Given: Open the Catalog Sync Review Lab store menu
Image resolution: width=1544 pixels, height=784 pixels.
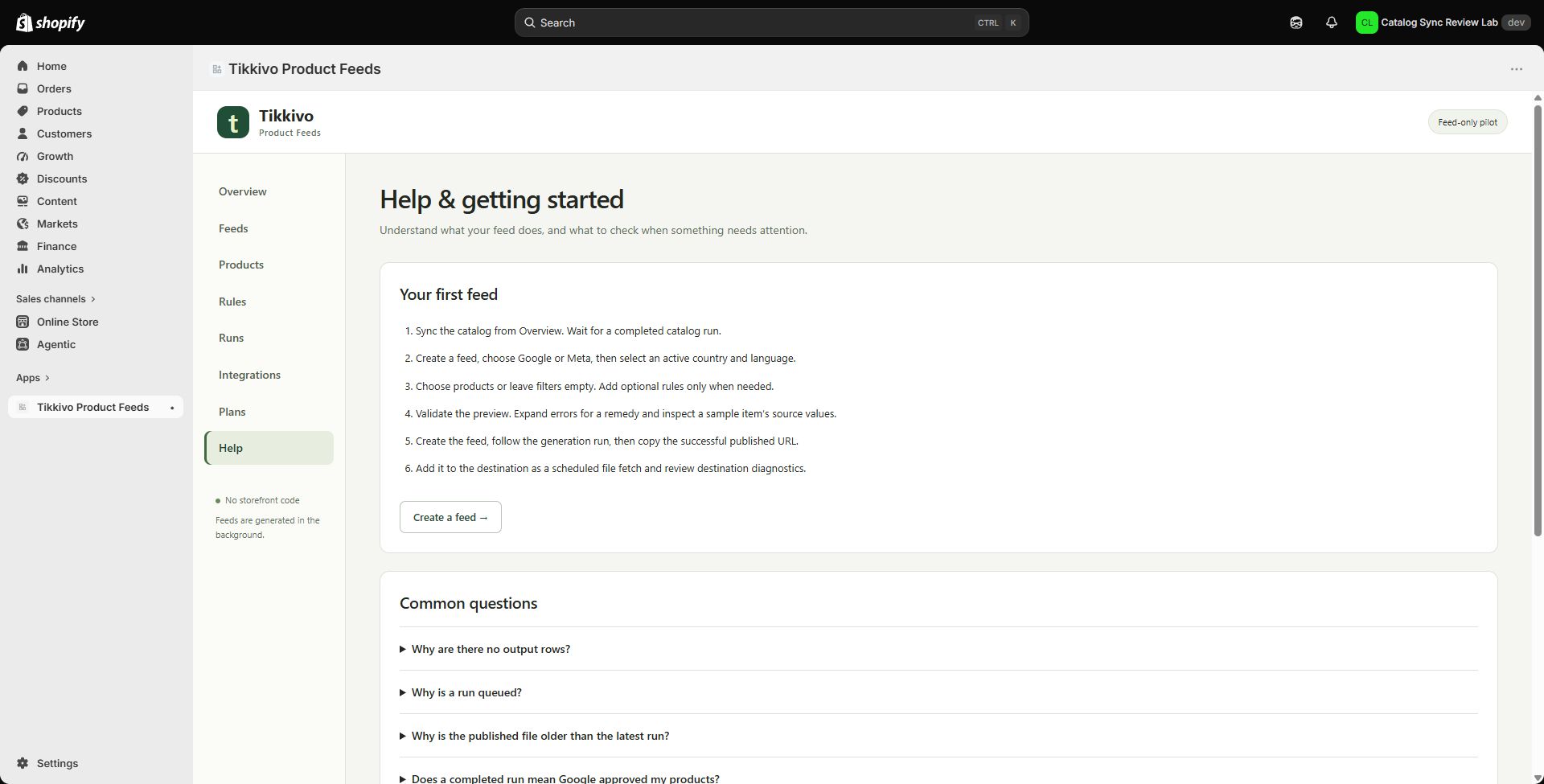Looking at the screenshot, I should pyautogui.click(x=1443, y=23).
